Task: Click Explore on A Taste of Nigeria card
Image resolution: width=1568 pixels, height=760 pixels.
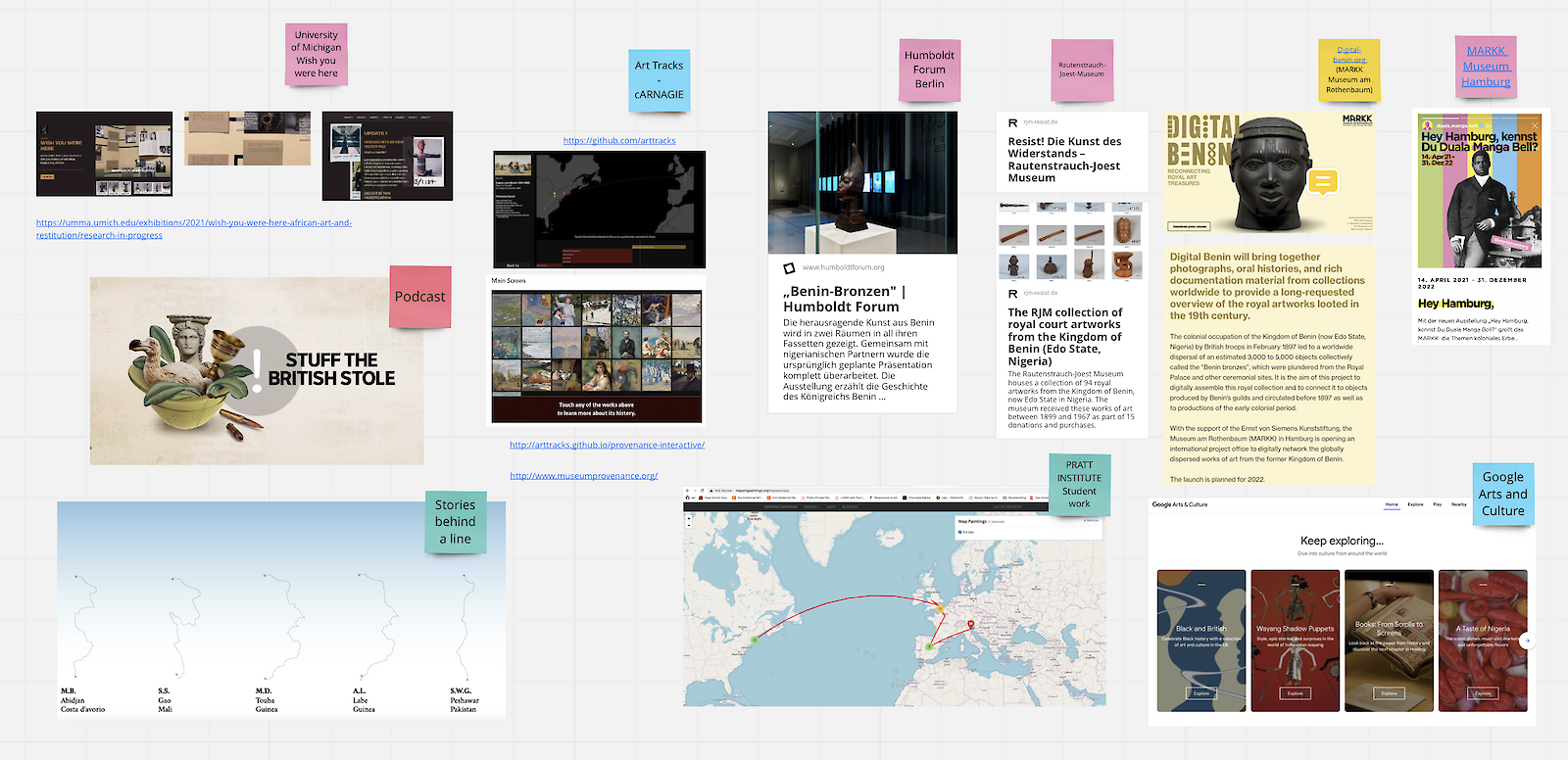Action: pyautogui.click(x=1483, y=693)
